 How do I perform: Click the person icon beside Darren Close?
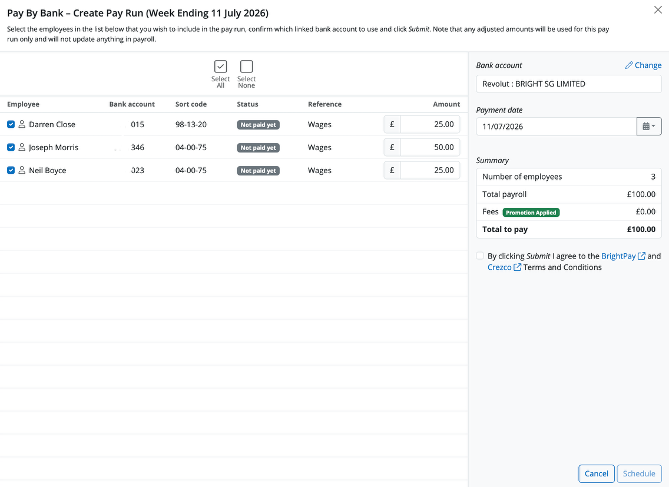pos(22,124)
